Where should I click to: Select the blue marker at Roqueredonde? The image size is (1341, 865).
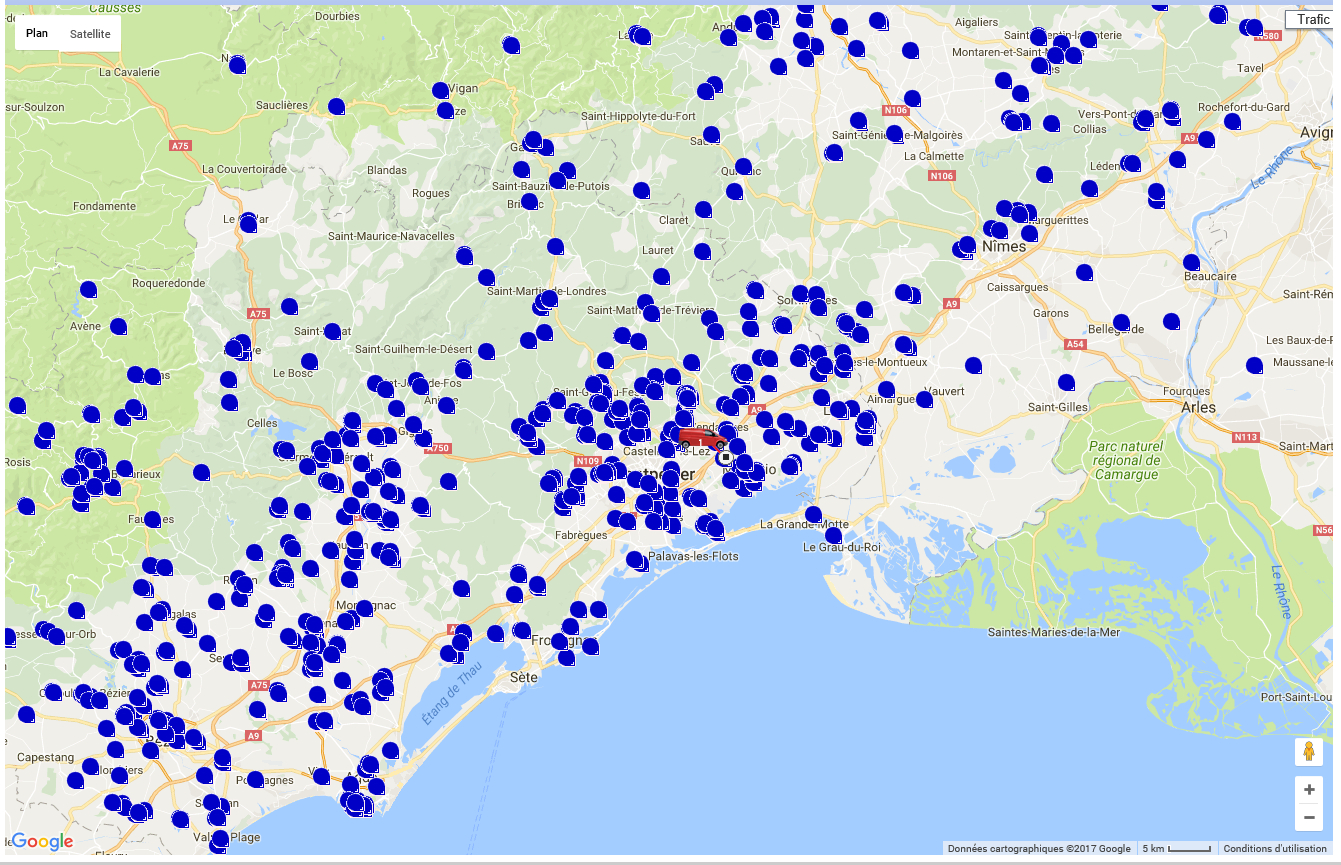pyautogui.click(x=88, y=289)
